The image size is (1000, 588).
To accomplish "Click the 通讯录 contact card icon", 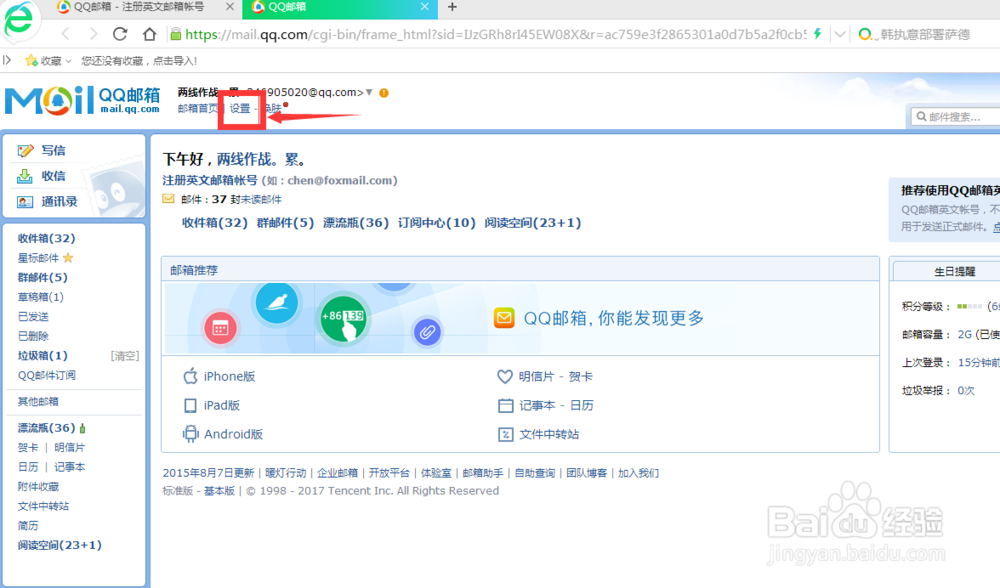I will (x=25, y=202).
